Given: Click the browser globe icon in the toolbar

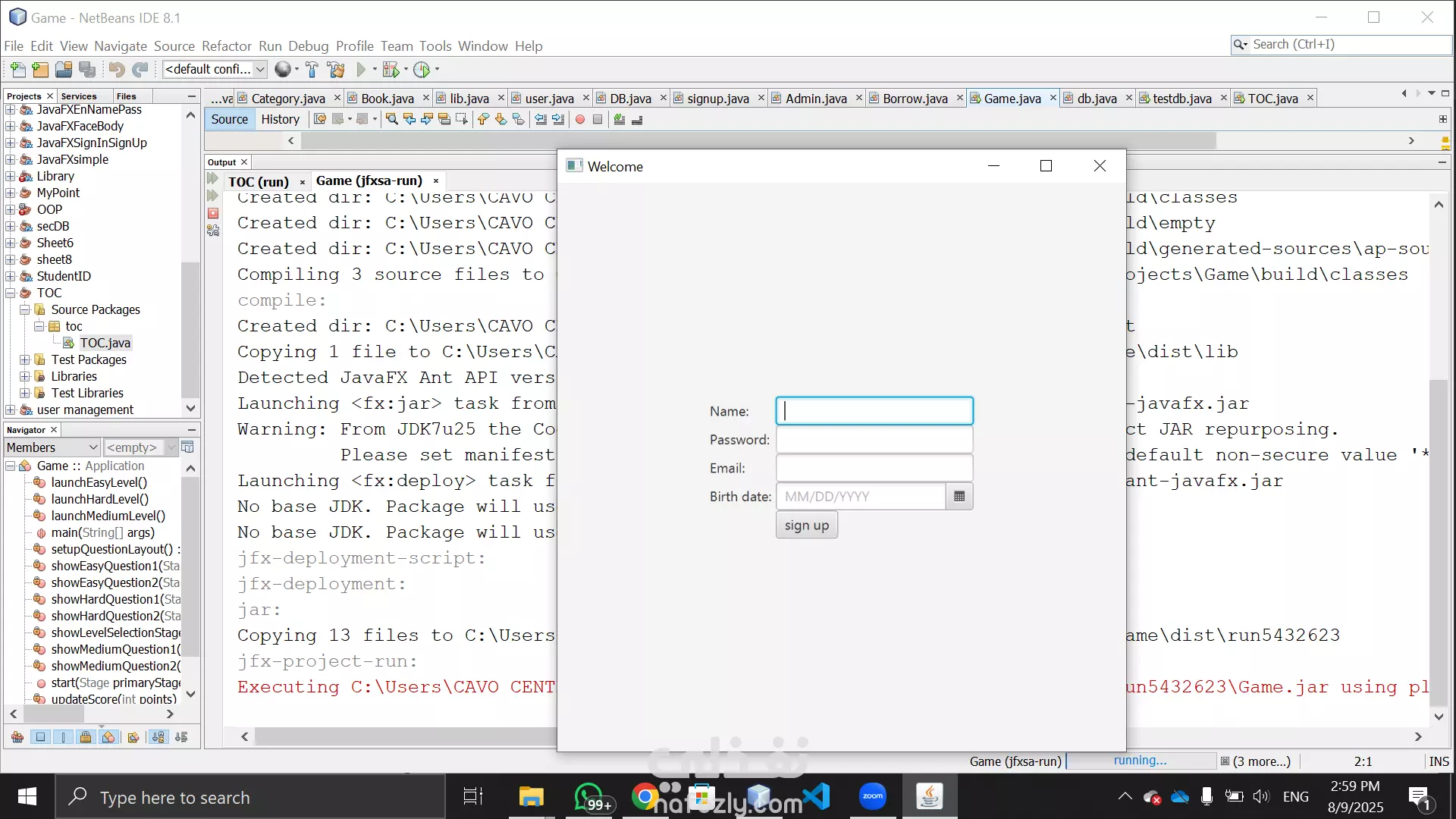Looking at the screenshot, I should (282, 70).
